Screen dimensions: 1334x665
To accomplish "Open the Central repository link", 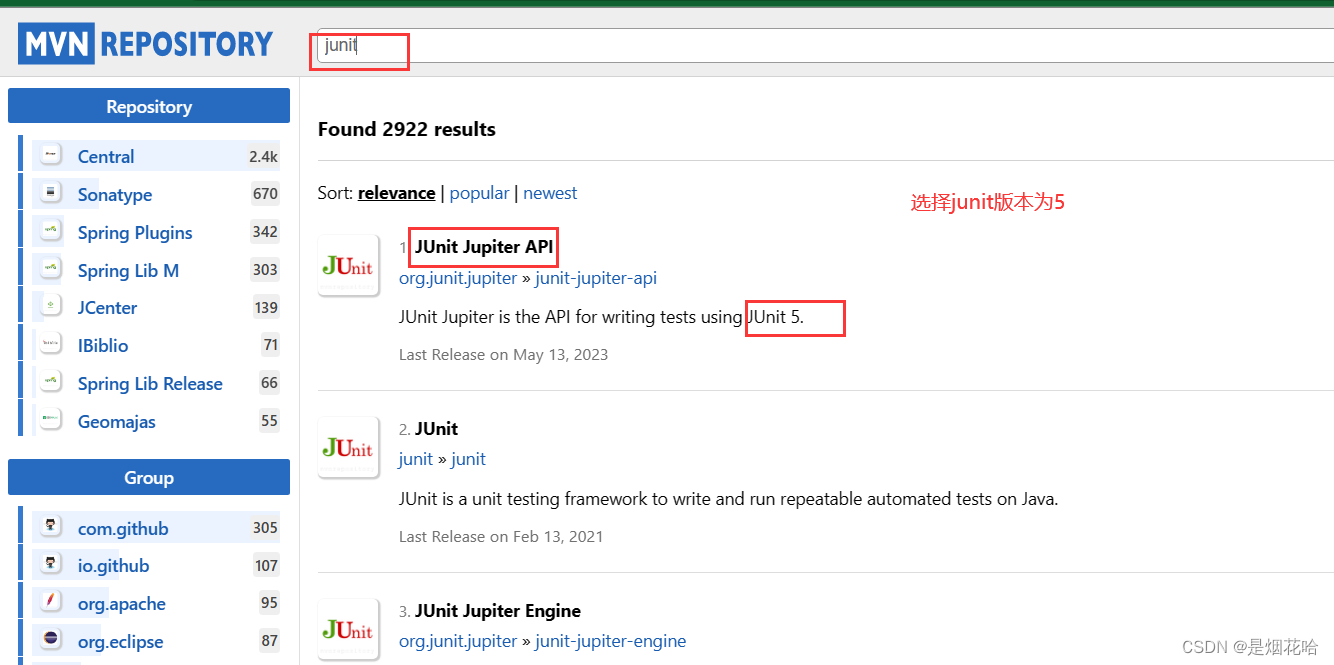I will coord(106,156).
